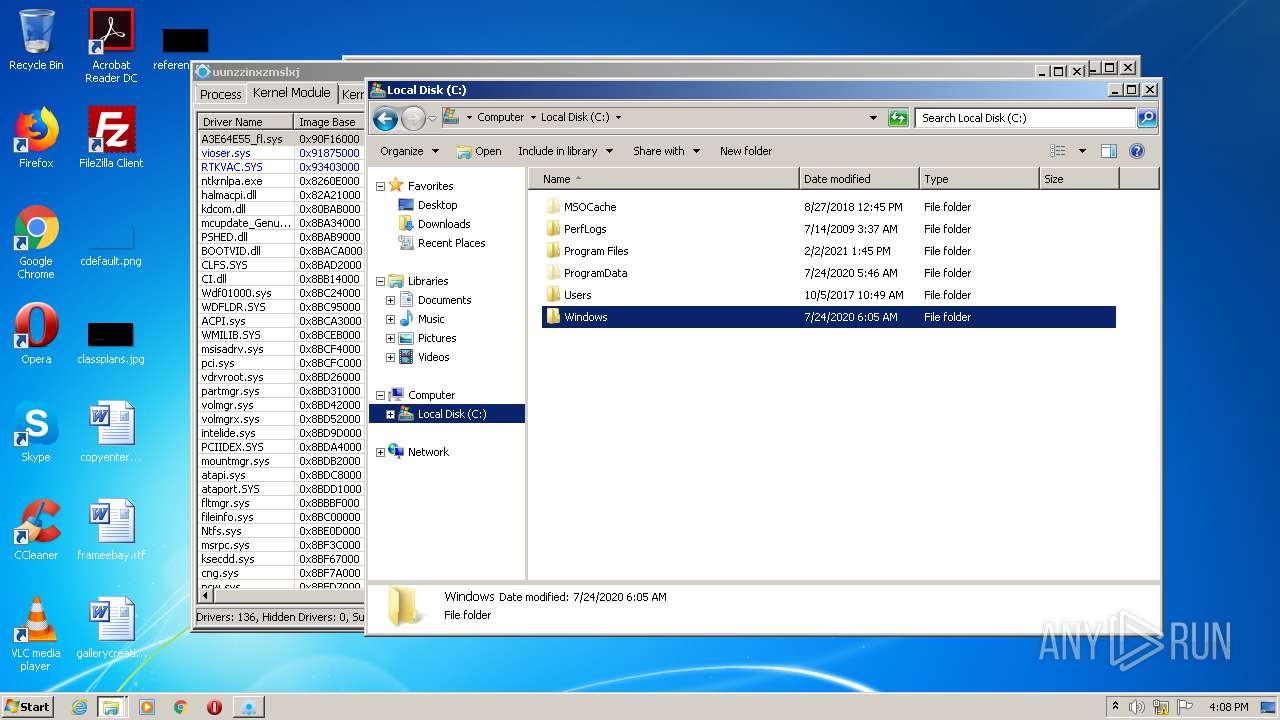The image size is (1280, 720).
Task: Open Acrobat Reader DC desktop icon
Action: point(111,46)
